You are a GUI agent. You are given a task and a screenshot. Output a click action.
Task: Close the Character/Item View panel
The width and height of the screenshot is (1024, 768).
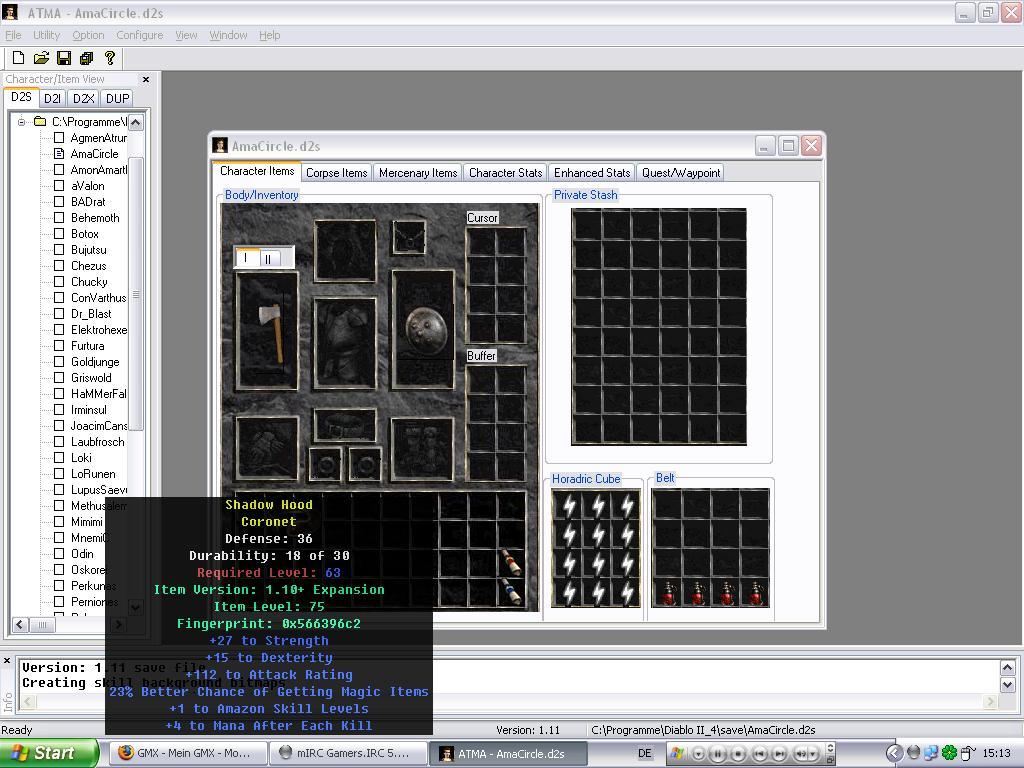point(146,79)
